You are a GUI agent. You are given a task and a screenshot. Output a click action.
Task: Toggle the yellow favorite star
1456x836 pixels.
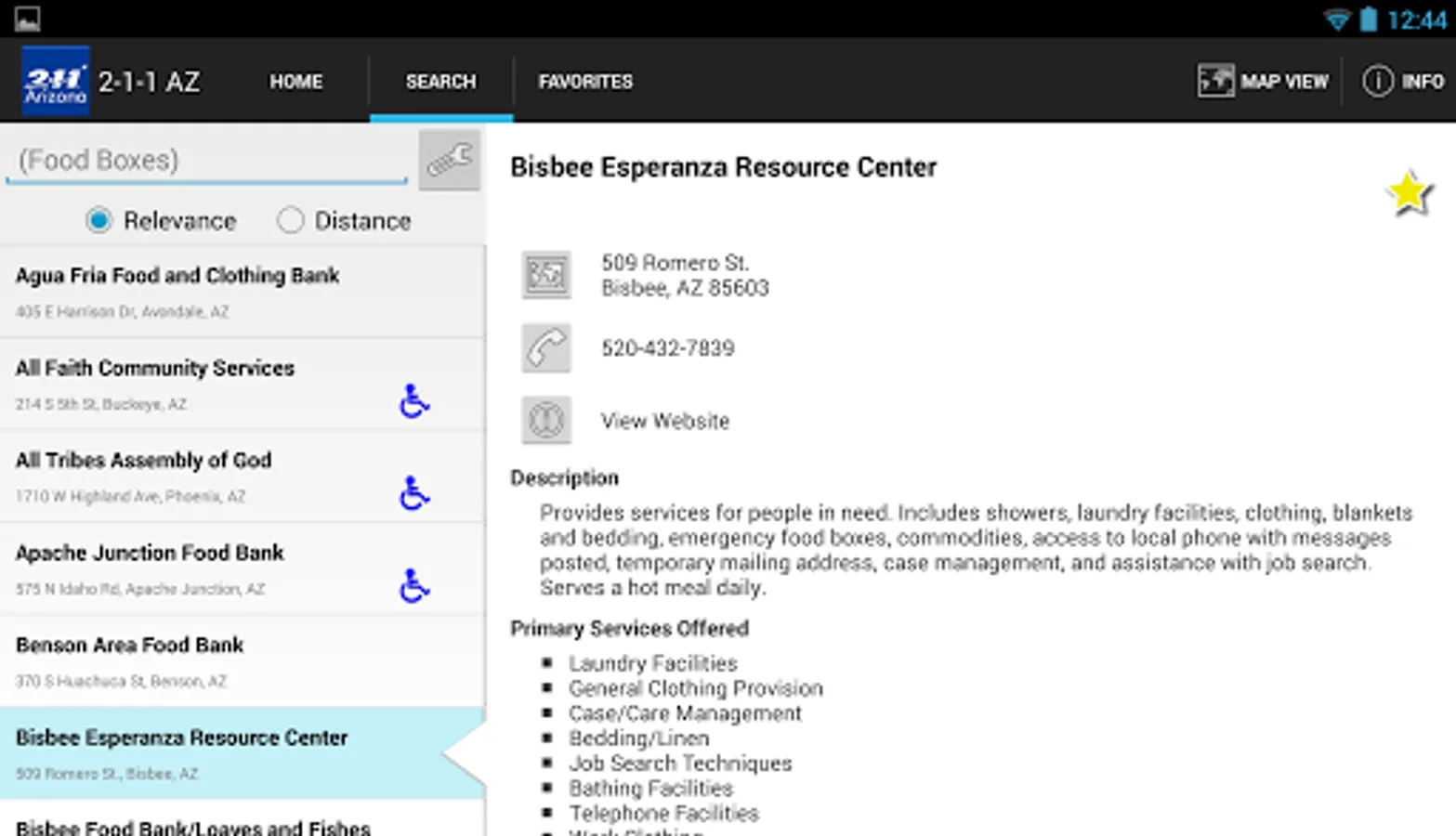pyautogui.click(x=1410, y=193)
